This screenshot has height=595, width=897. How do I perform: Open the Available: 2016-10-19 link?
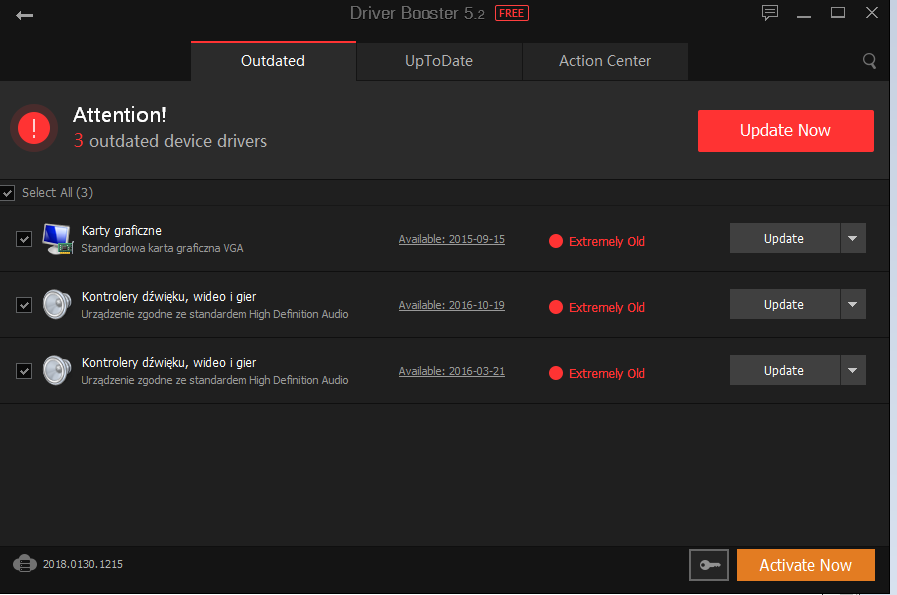tap(451, 305)
